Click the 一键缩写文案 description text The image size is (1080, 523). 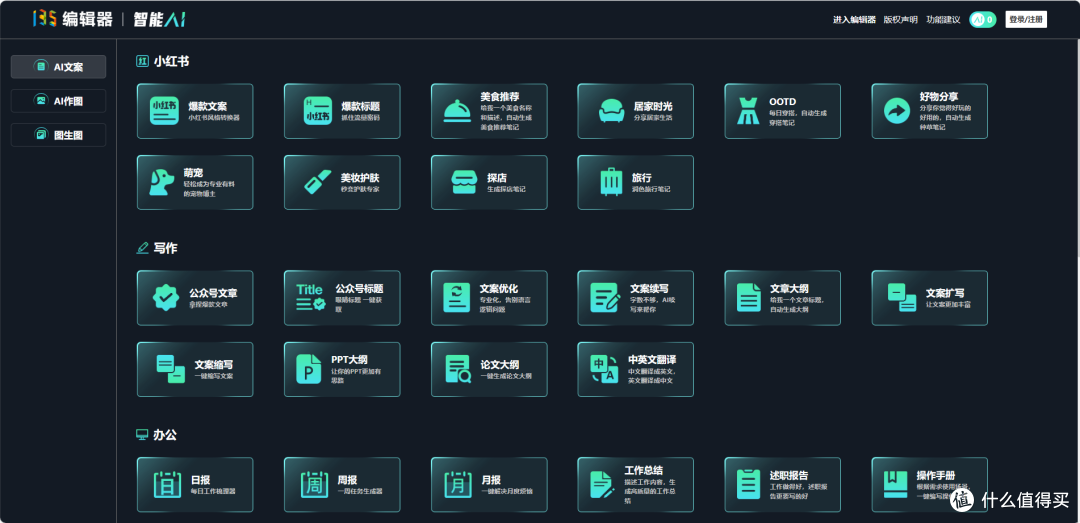(x=214, y=376)
